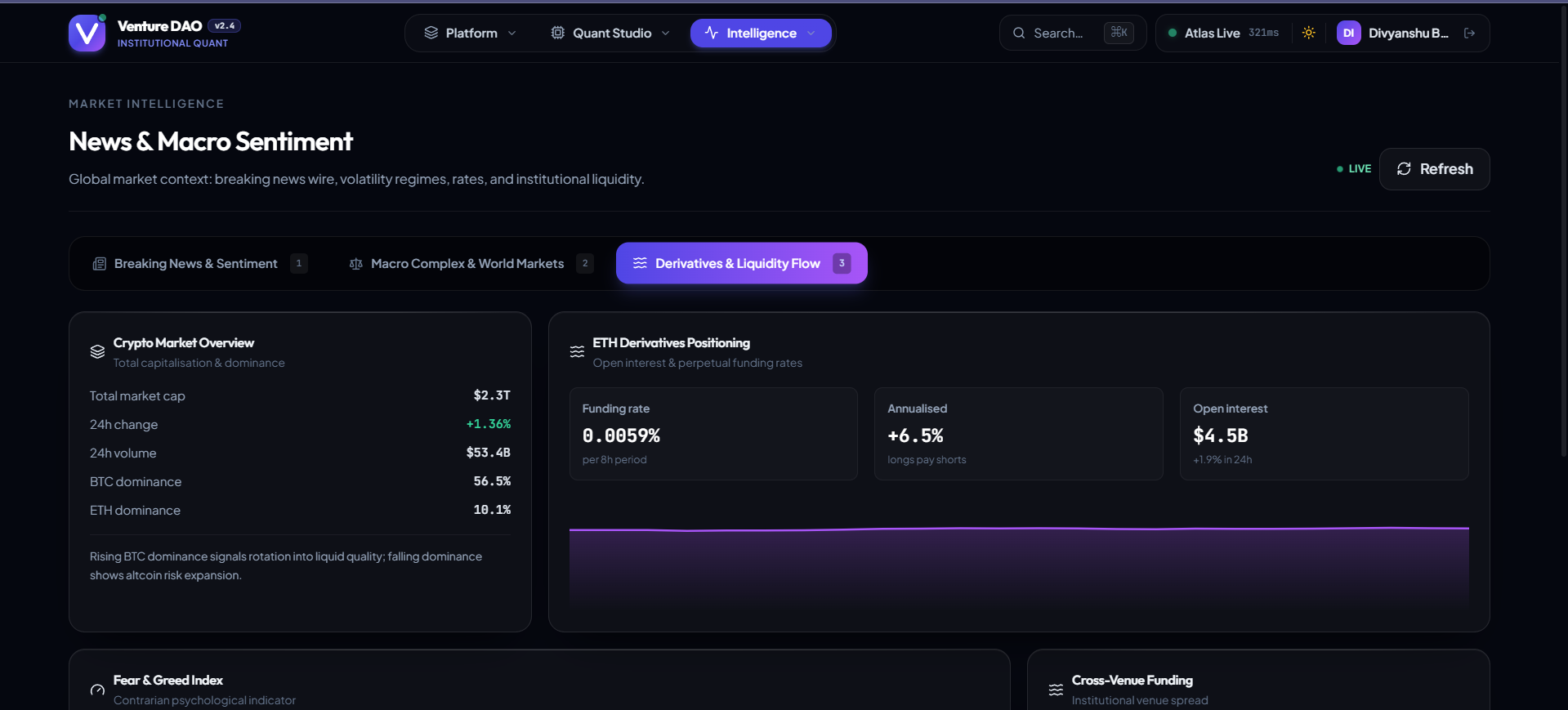
Task: Click the Fear & Greed Index title
Action: pos(168,681)
